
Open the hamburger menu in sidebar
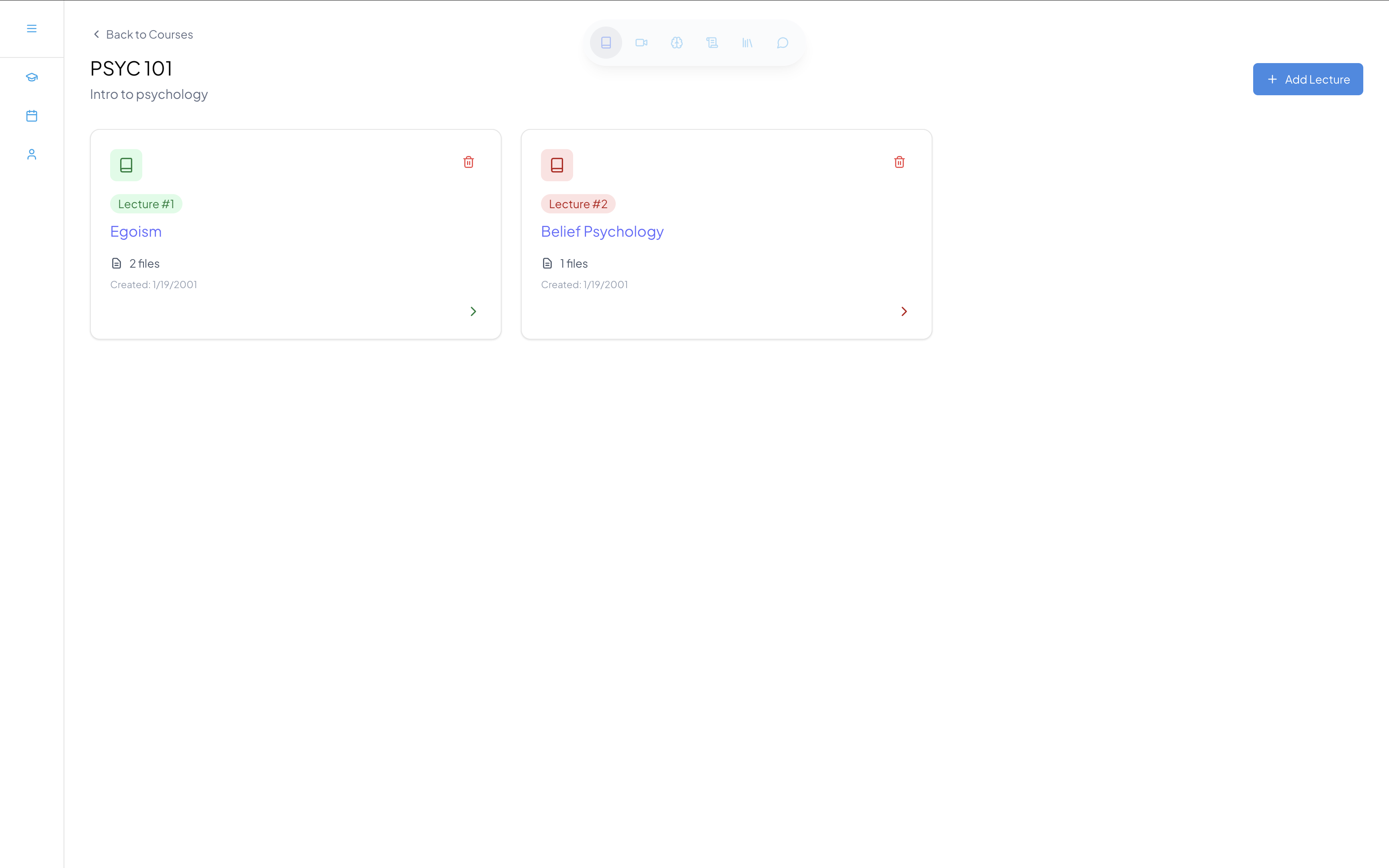click(32, 29)
